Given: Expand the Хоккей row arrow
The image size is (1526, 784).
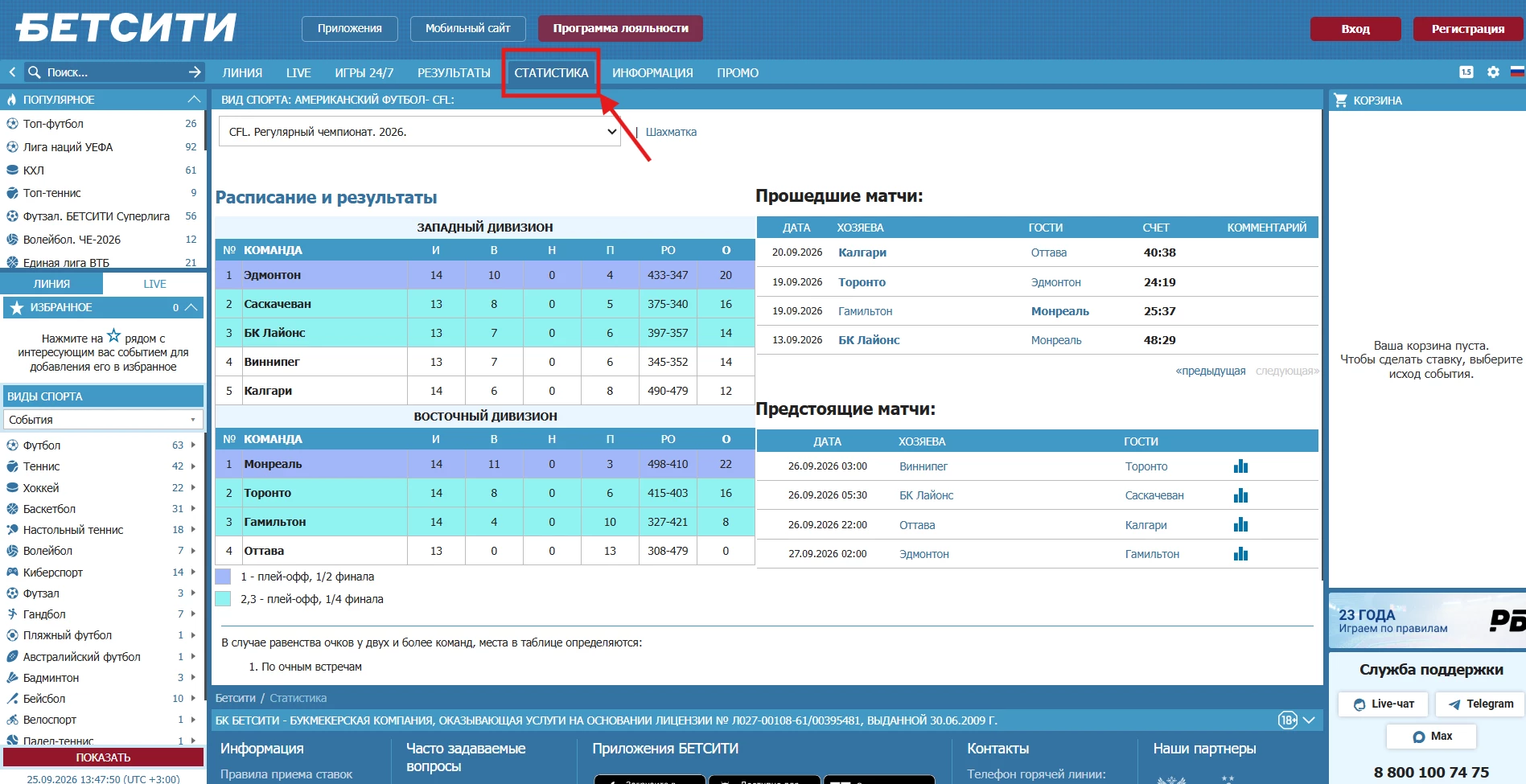Looking at the screenshot, I should (x=193, y=488).
